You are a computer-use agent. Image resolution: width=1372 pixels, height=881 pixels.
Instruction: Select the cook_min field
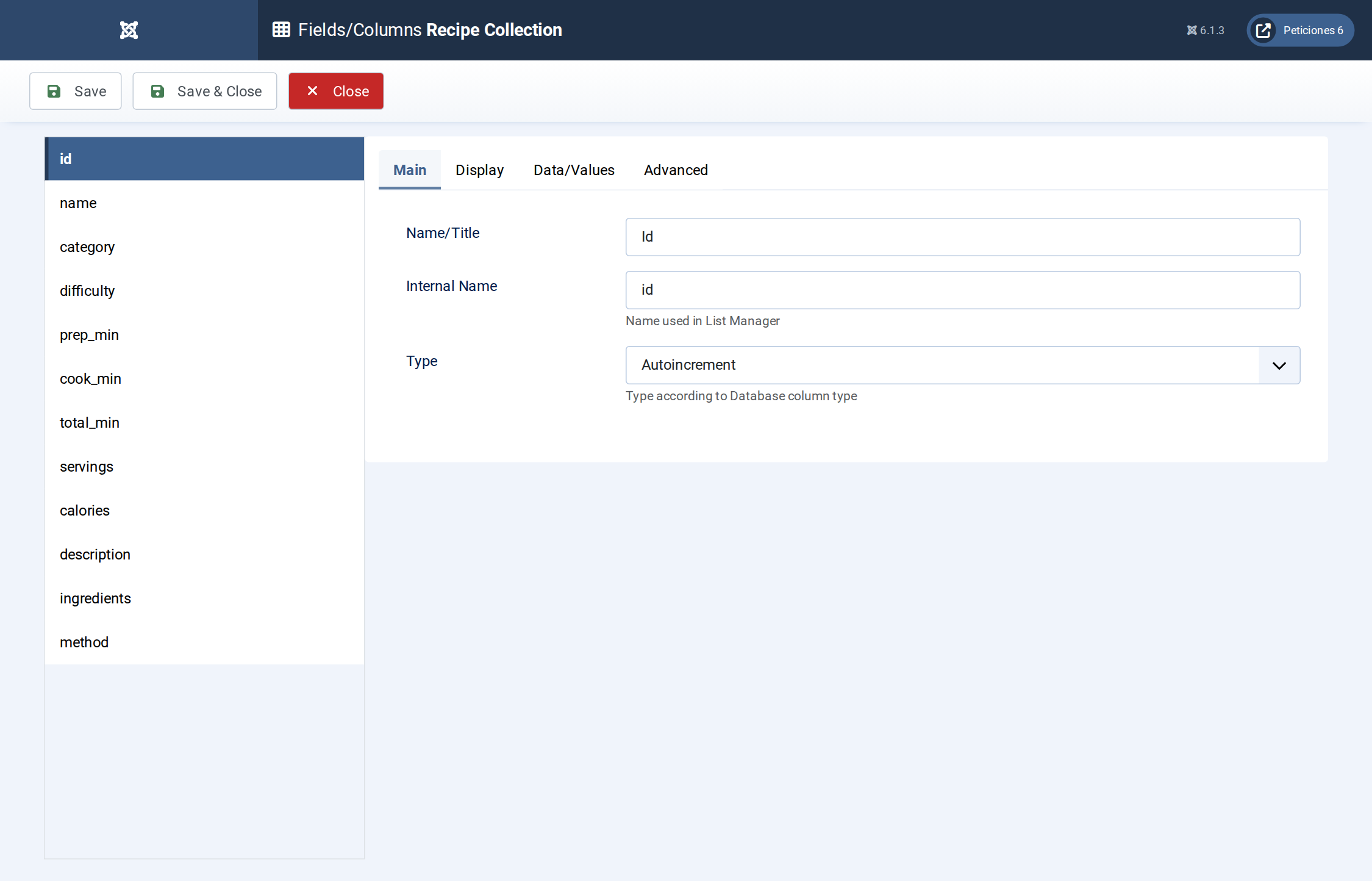[x=204, y=379]
